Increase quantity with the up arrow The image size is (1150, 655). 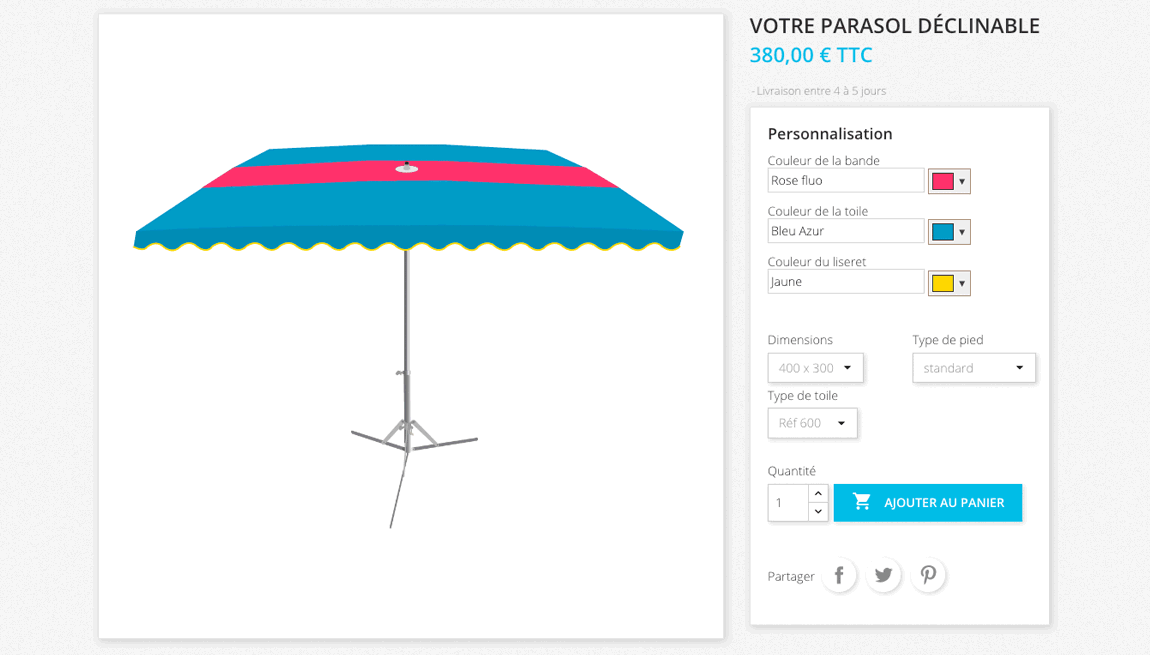click(818, 492)
